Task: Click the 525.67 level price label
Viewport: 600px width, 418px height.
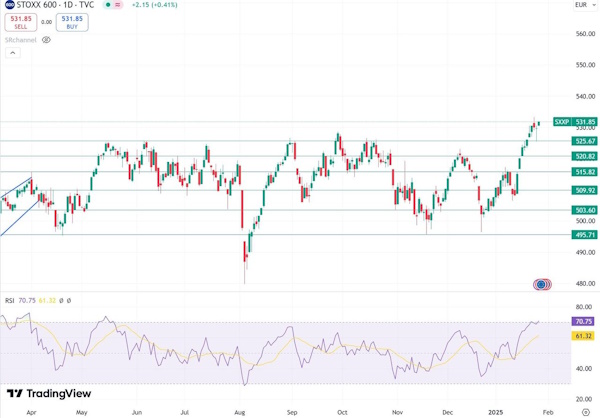Action: click(584, 141)
